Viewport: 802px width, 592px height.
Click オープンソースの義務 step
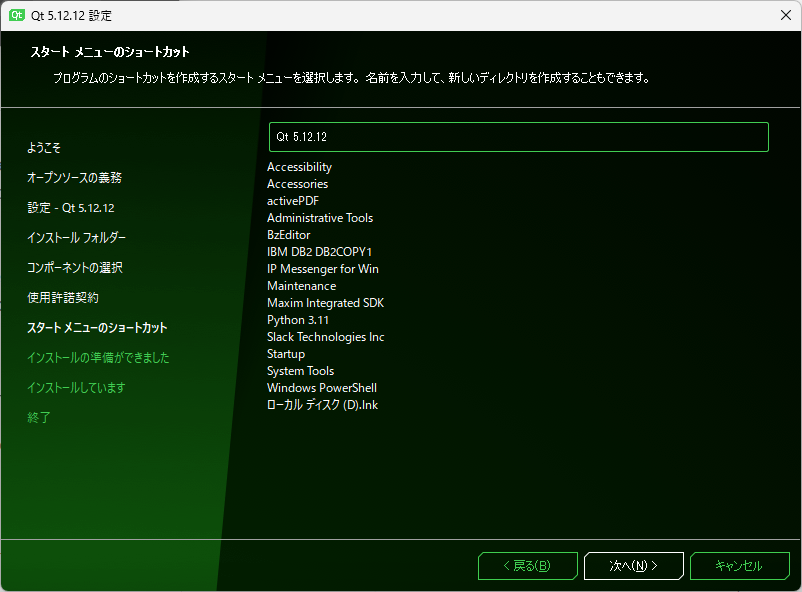click(74, 178)
